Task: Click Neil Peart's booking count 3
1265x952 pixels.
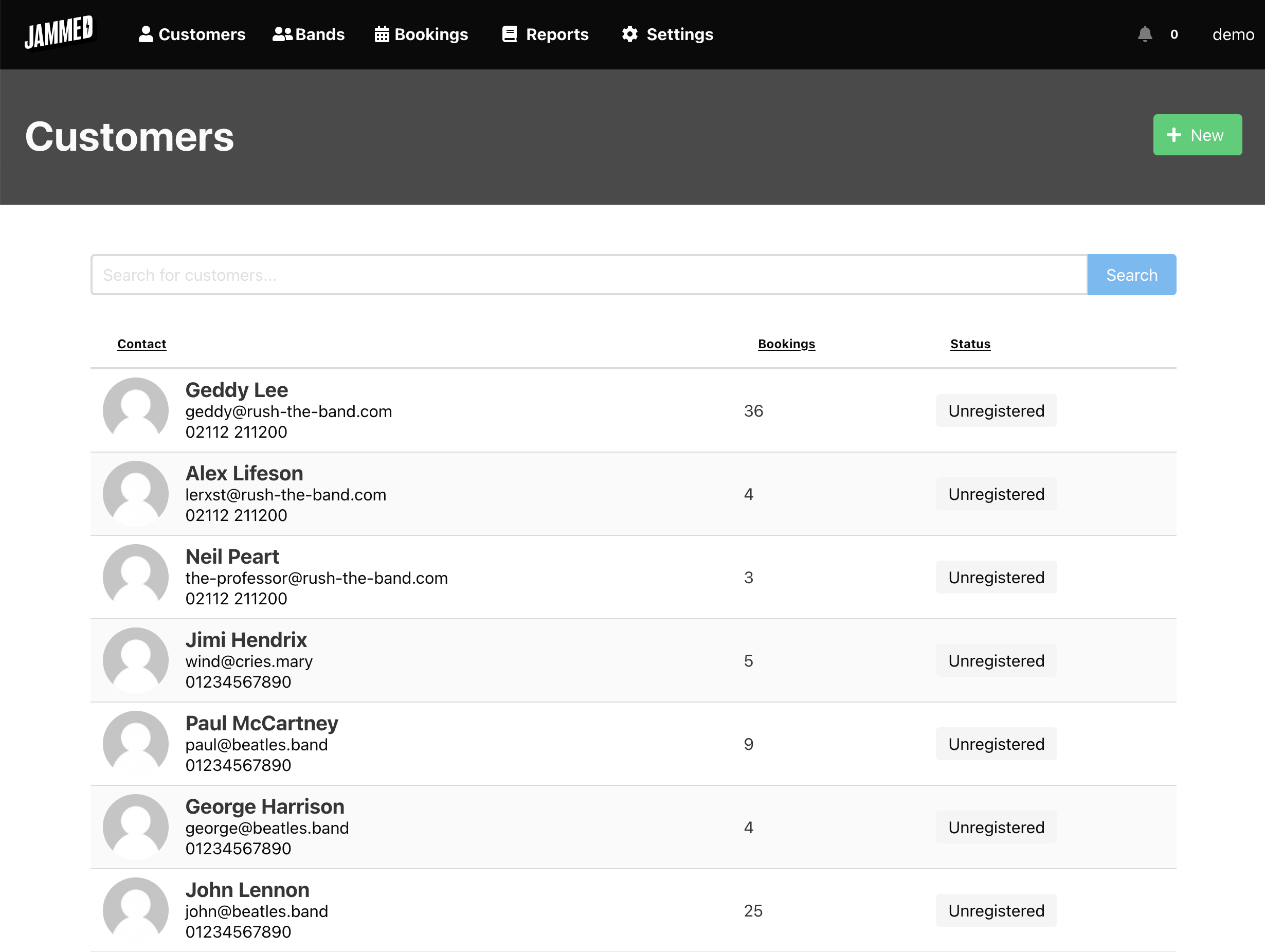Action: [749, 578]
